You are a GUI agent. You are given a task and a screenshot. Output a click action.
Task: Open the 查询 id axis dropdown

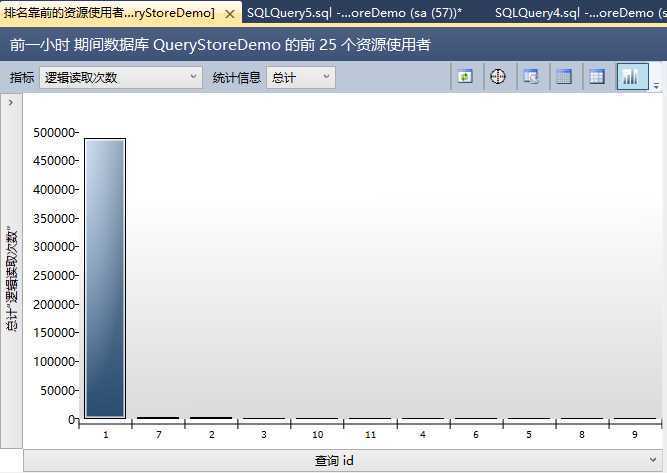click(345, 461)
